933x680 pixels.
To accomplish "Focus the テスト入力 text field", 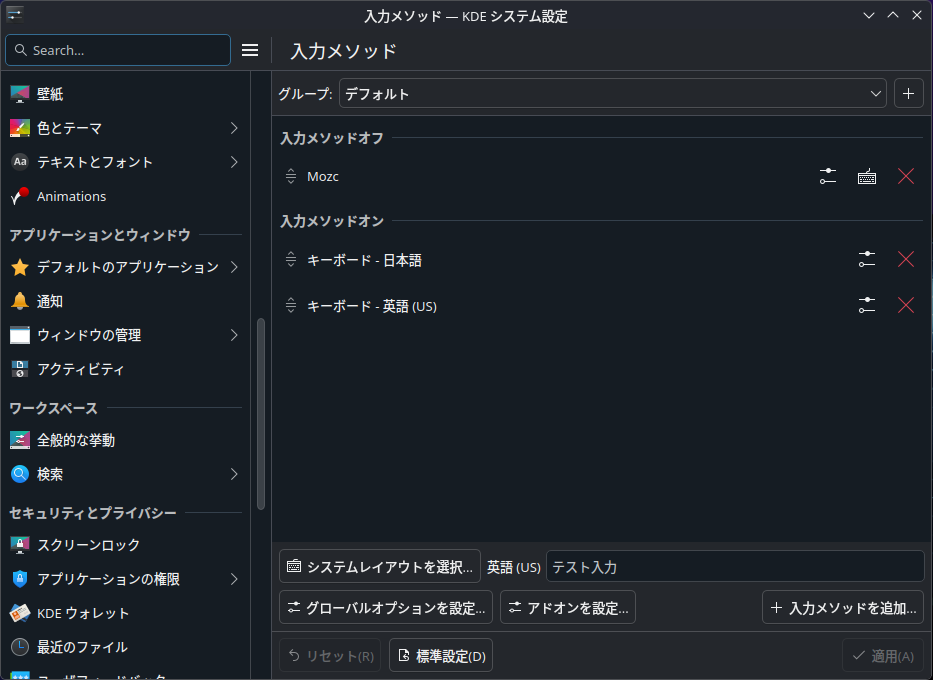I will tap(734, 566).
